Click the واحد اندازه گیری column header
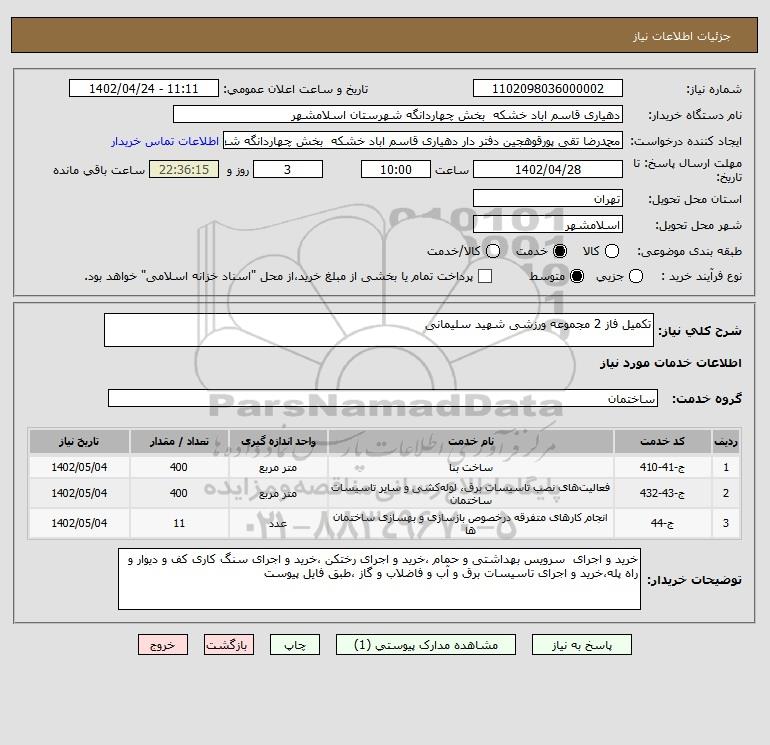Viewport: 770px width, 745px height. [278, 441]
